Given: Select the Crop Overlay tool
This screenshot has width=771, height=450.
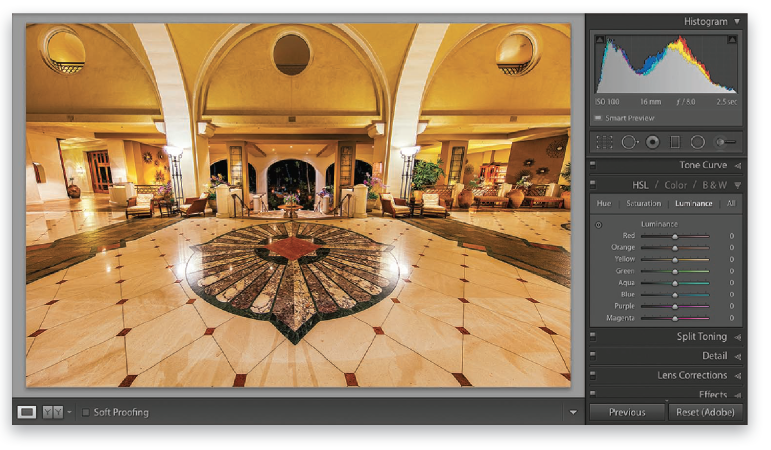Looking at the screenshot, I should point(604,142).
